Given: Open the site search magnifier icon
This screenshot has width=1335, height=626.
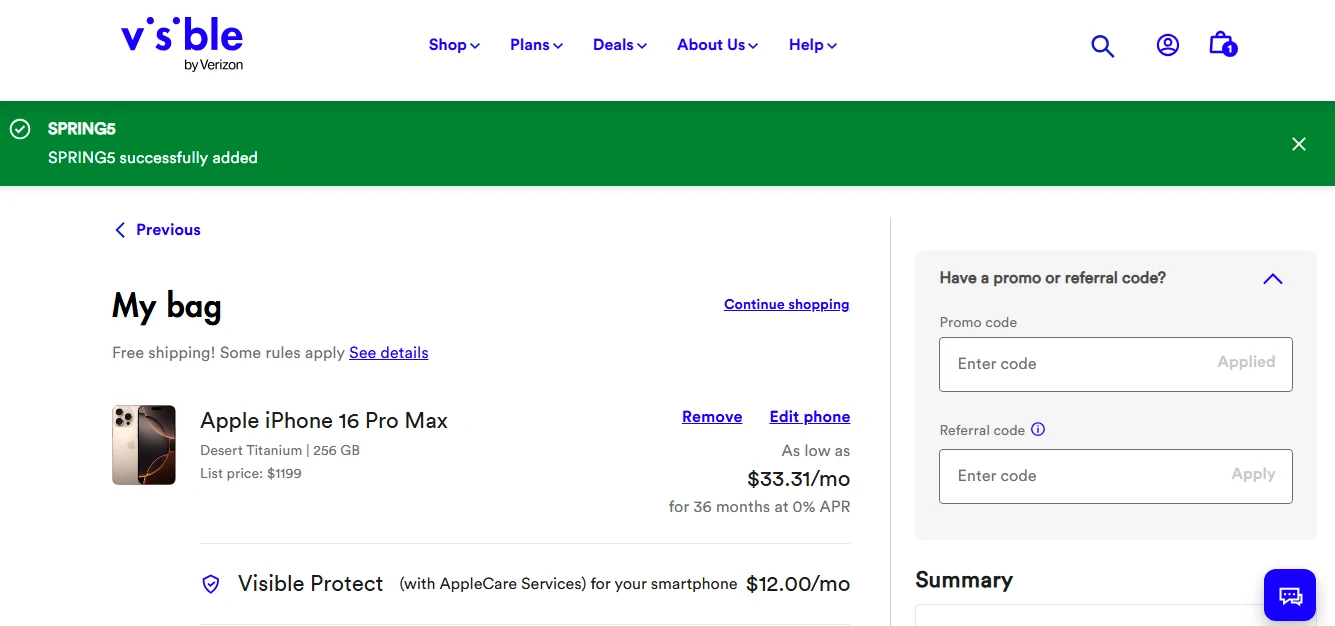Looking at the screenshot, I should [1102, 46].
